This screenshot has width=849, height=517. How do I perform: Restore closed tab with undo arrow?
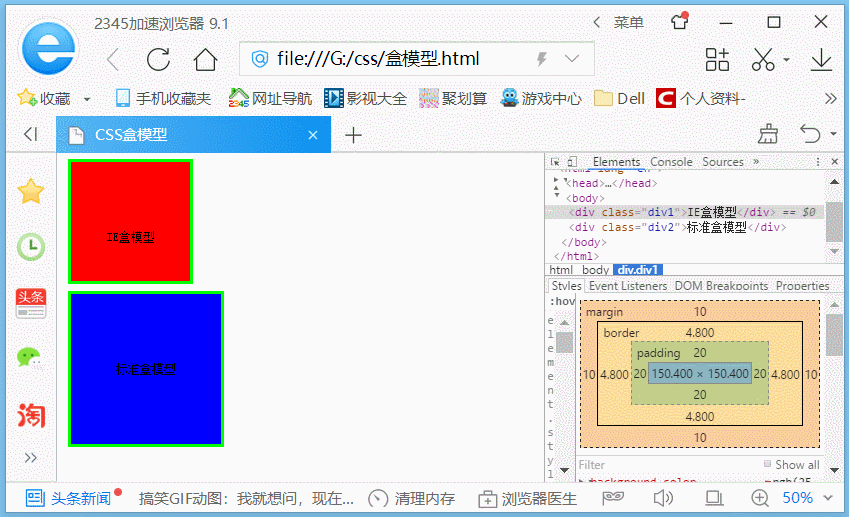(x=810, y=134)
